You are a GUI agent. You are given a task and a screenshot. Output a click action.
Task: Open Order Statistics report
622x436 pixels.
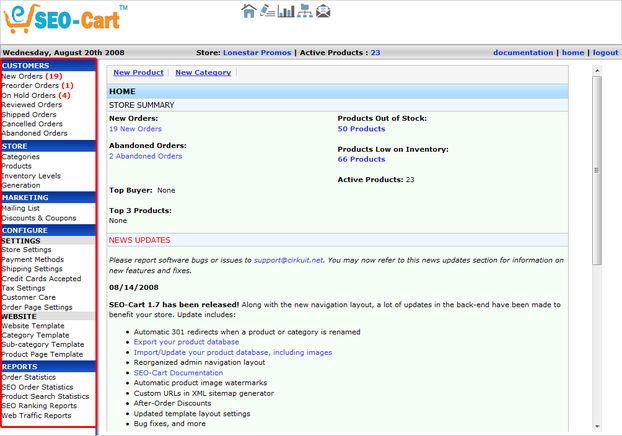(x=29, y=377)
